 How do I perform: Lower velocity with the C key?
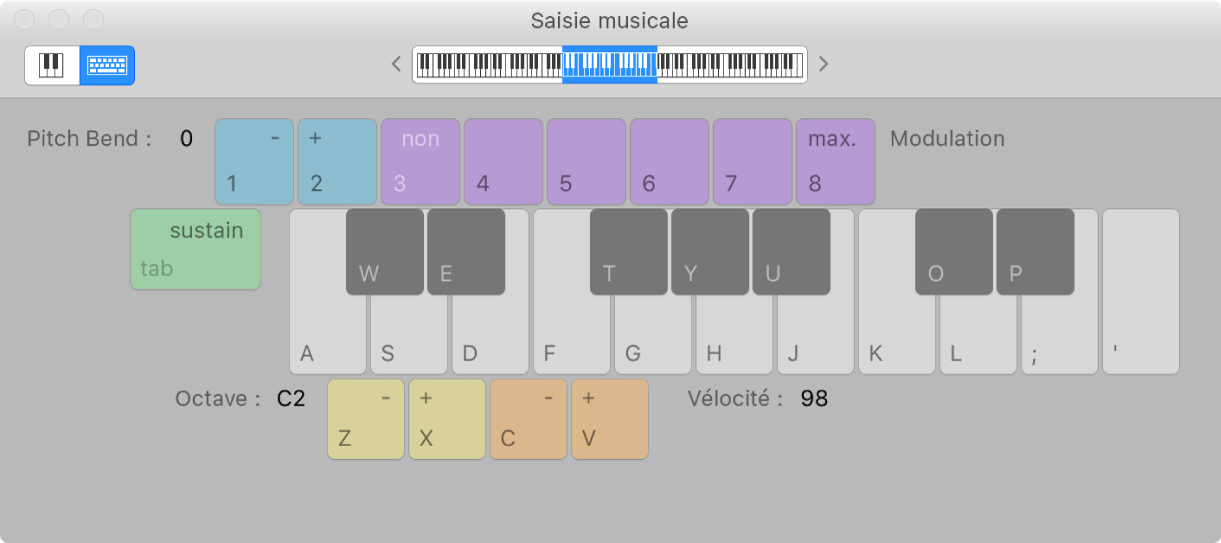528,419
